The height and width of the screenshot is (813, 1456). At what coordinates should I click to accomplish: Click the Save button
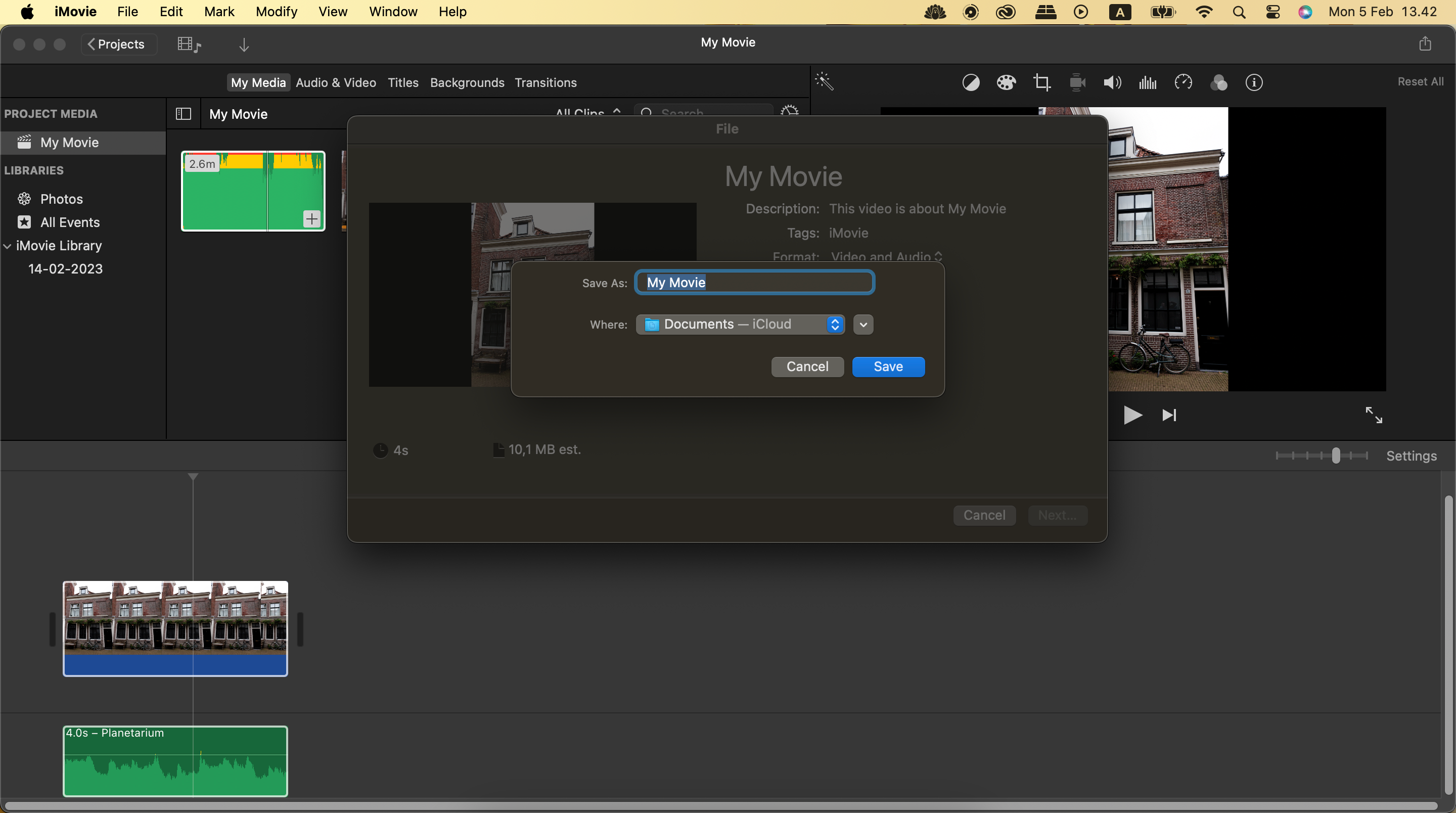click(888, 367)
